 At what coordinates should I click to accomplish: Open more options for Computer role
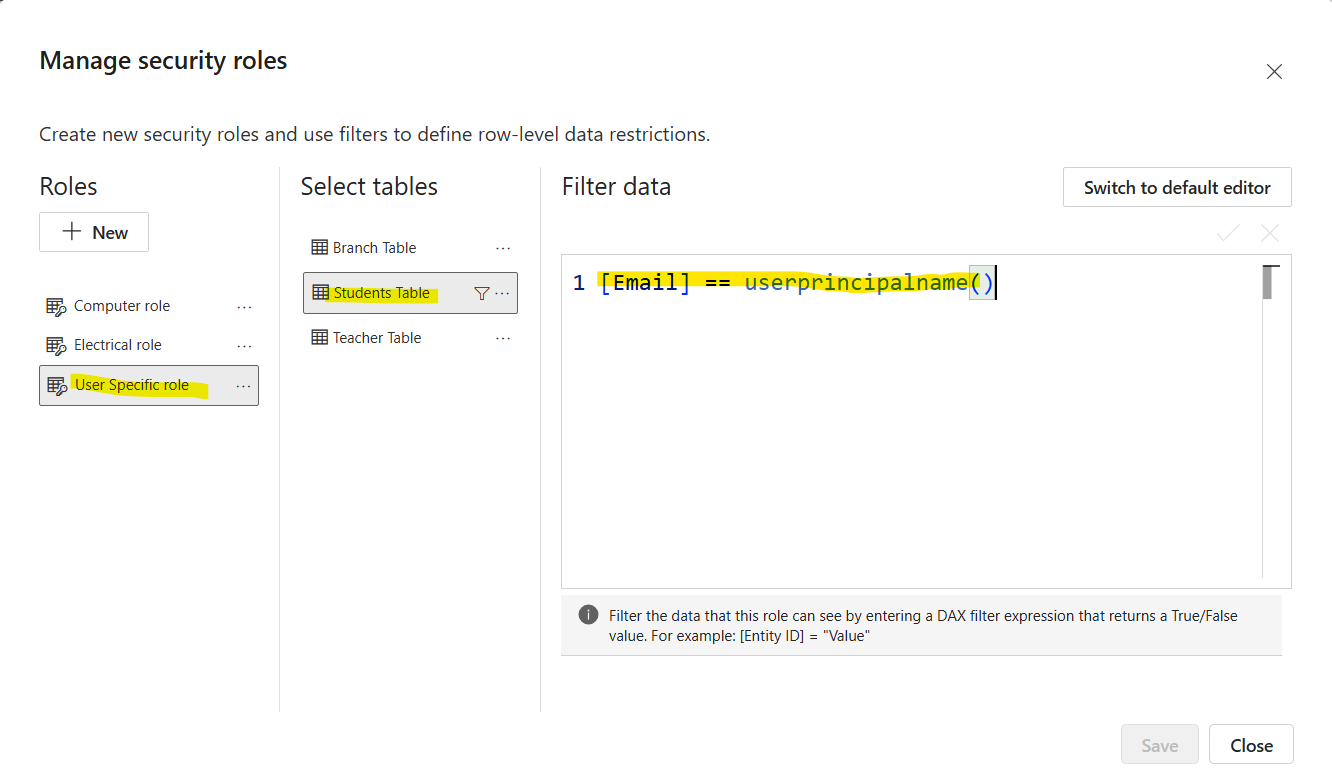pyautogui.click(x=244, y=307)
